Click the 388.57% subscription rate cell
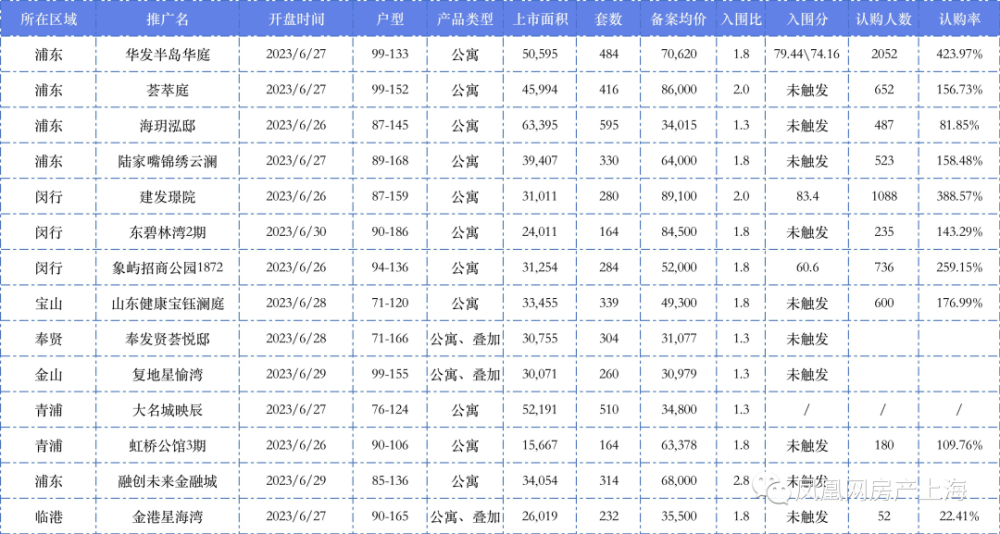Viewport: 1000px width, 534px height. click(x=959, y=197)
